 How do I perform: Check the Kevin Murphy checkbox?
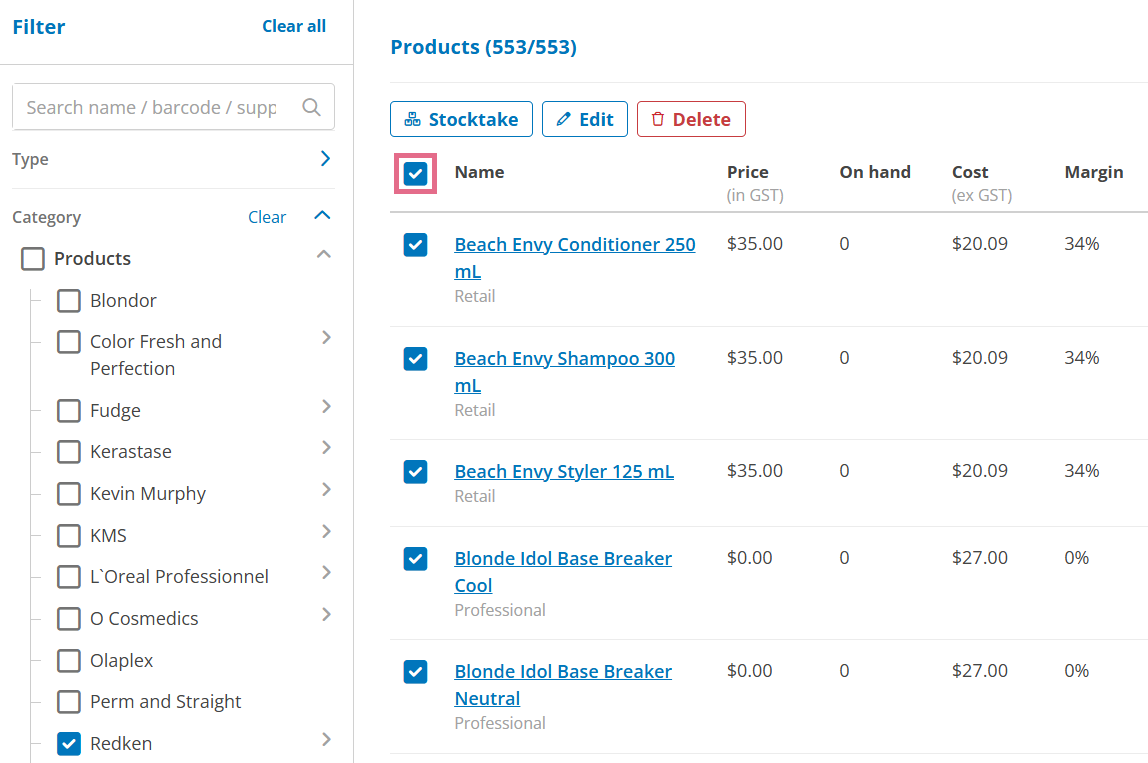pos(69,494)
